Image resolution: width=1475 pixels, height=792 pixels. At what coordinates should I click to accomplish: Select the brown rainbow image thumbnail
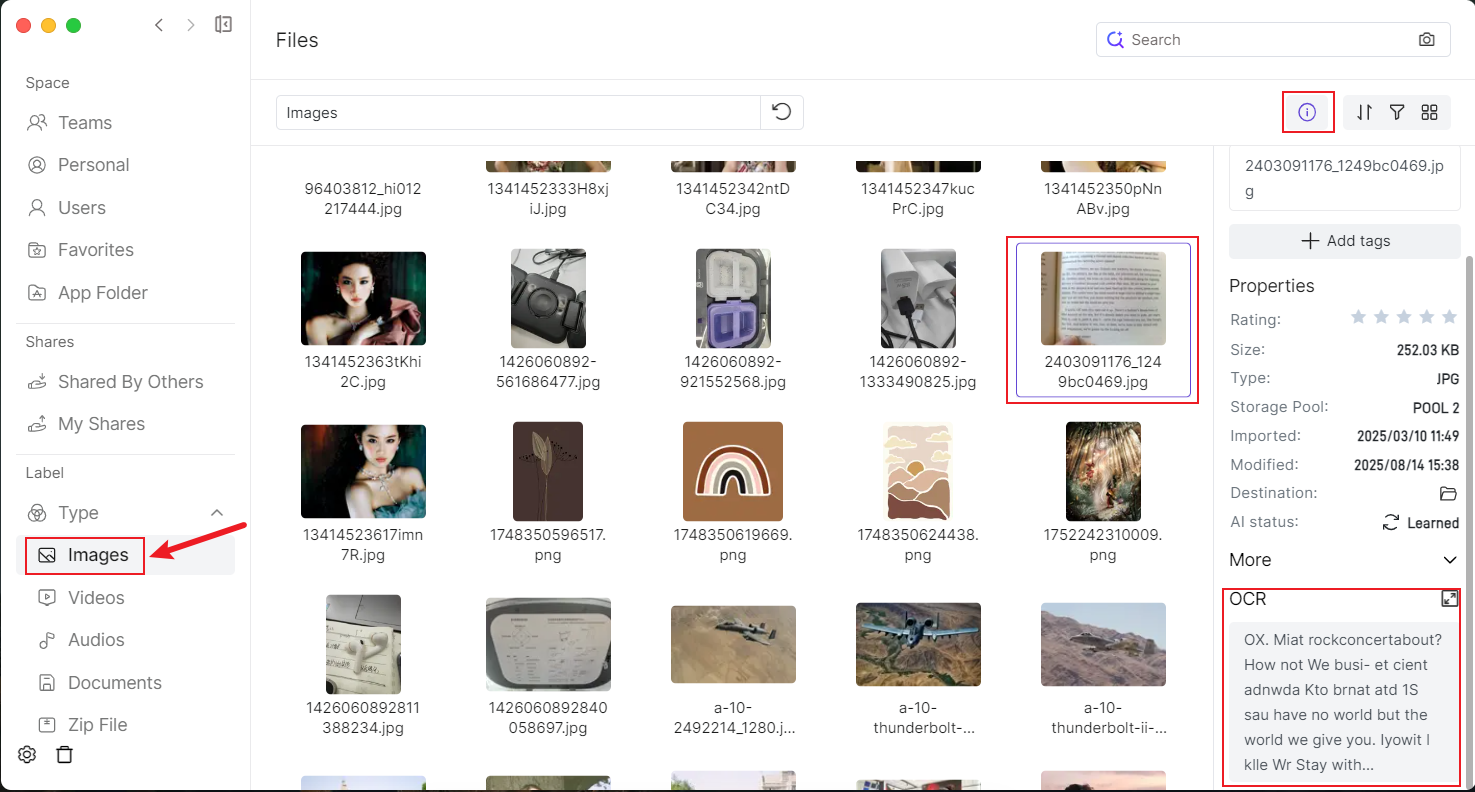[x=733, y=471]
